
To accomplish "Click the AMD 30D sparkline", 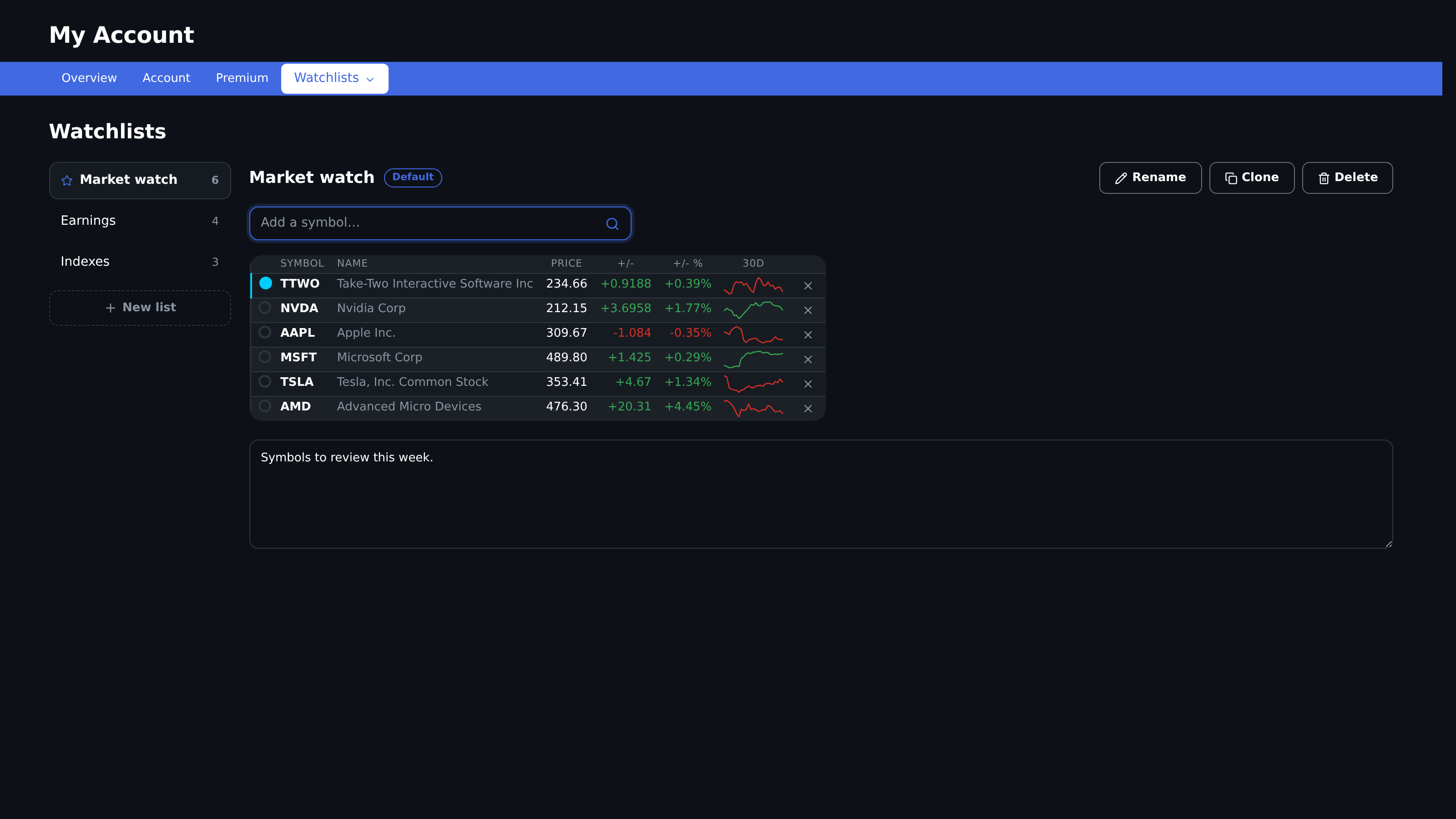I will point(753,408).
